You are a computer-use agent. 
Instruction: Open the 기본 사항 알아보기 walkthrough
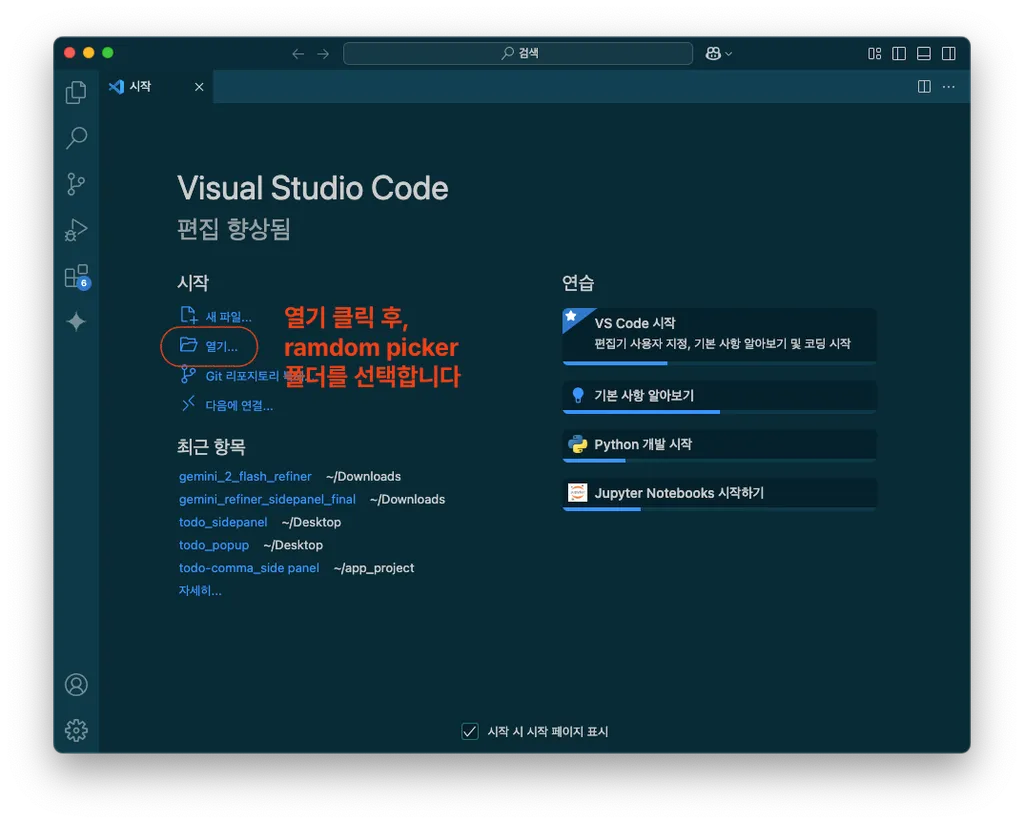pos(719,398)
